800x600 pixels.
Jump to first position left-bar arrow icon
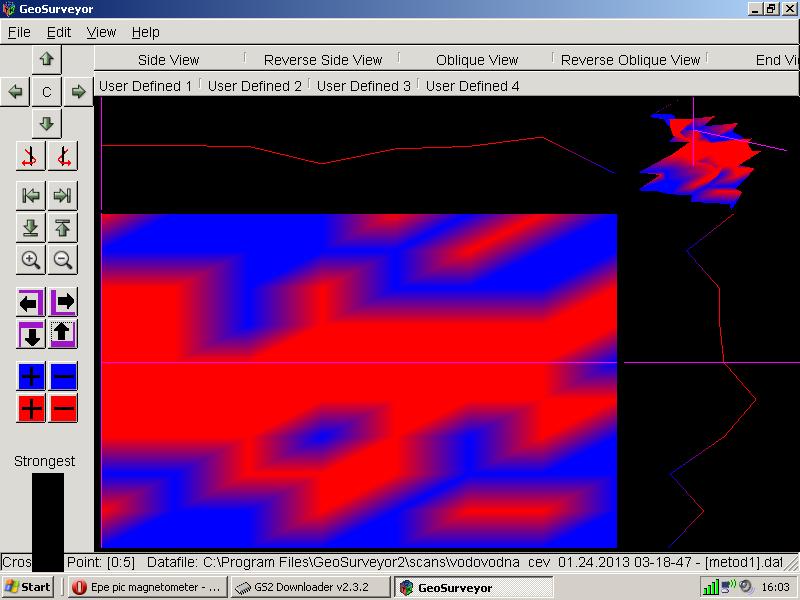click(31, 195)
